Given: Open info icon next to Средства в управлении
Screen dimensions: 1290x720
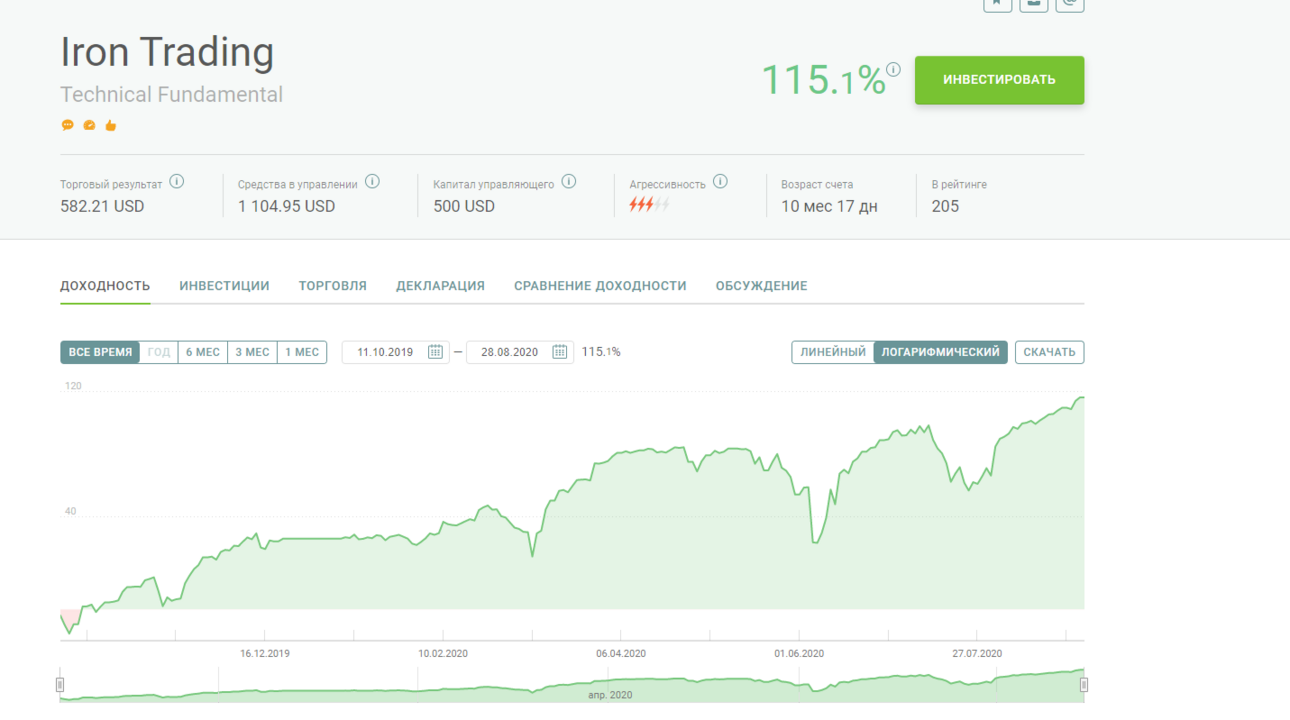Looking at the screenshot, I should coord(372,182).
